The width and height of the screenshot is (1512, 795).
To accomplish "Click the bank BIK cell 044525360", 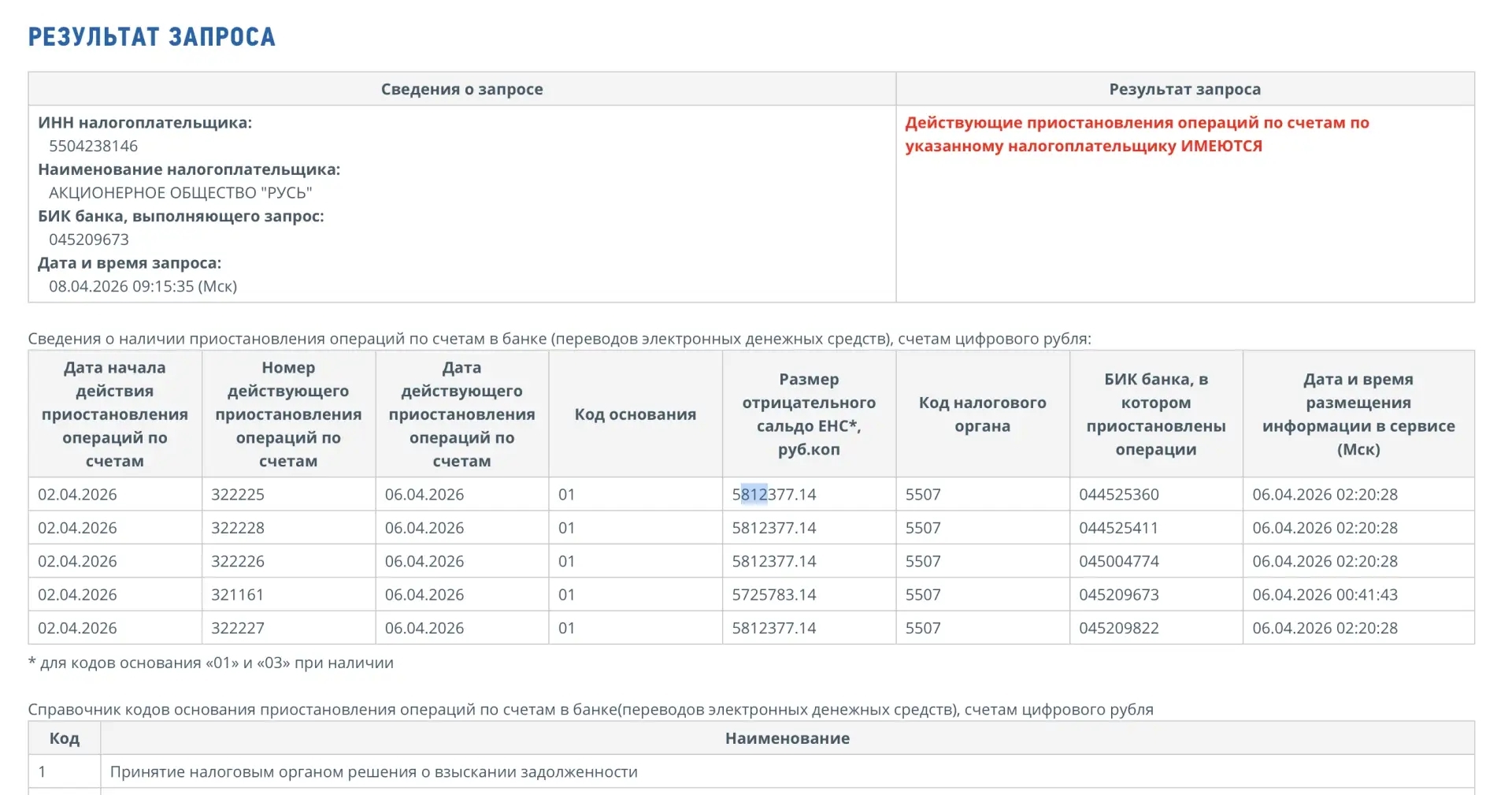I will [x=1118, y=495].
